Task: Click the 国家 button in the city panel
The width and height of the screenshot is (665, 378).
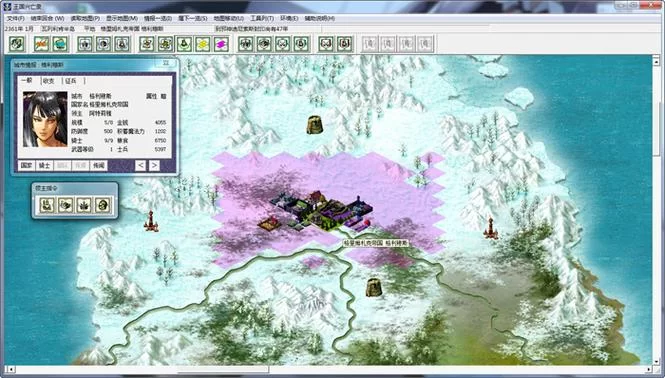Action: pos(26,165)
